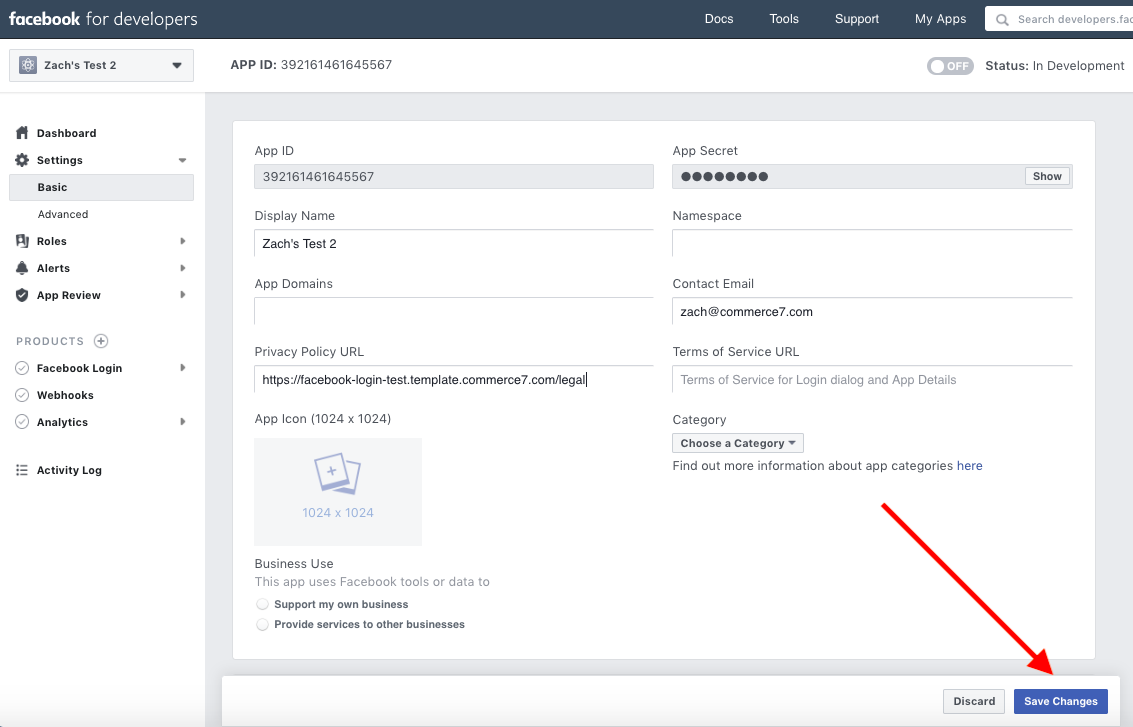Click the Settings gear icon
The height and width of the screenshot is (727, 1133).
[22, 160]
